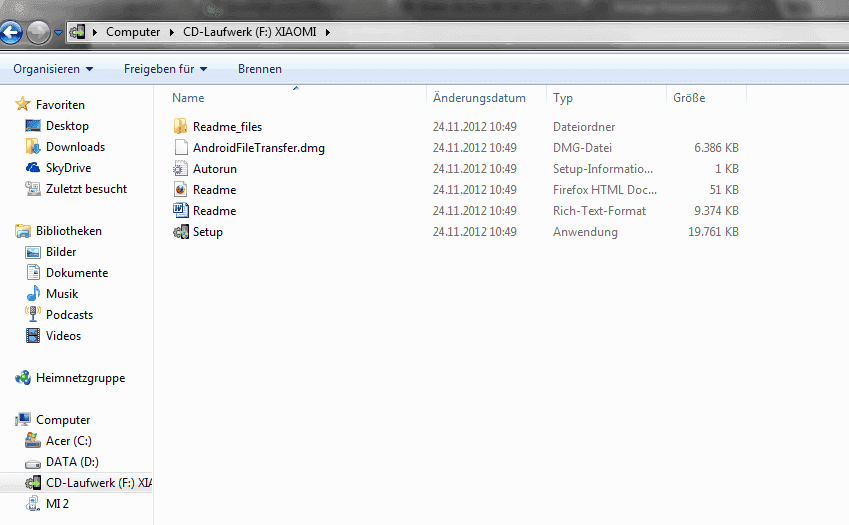Click the drive icon in address bar

[x=77, y=32]
